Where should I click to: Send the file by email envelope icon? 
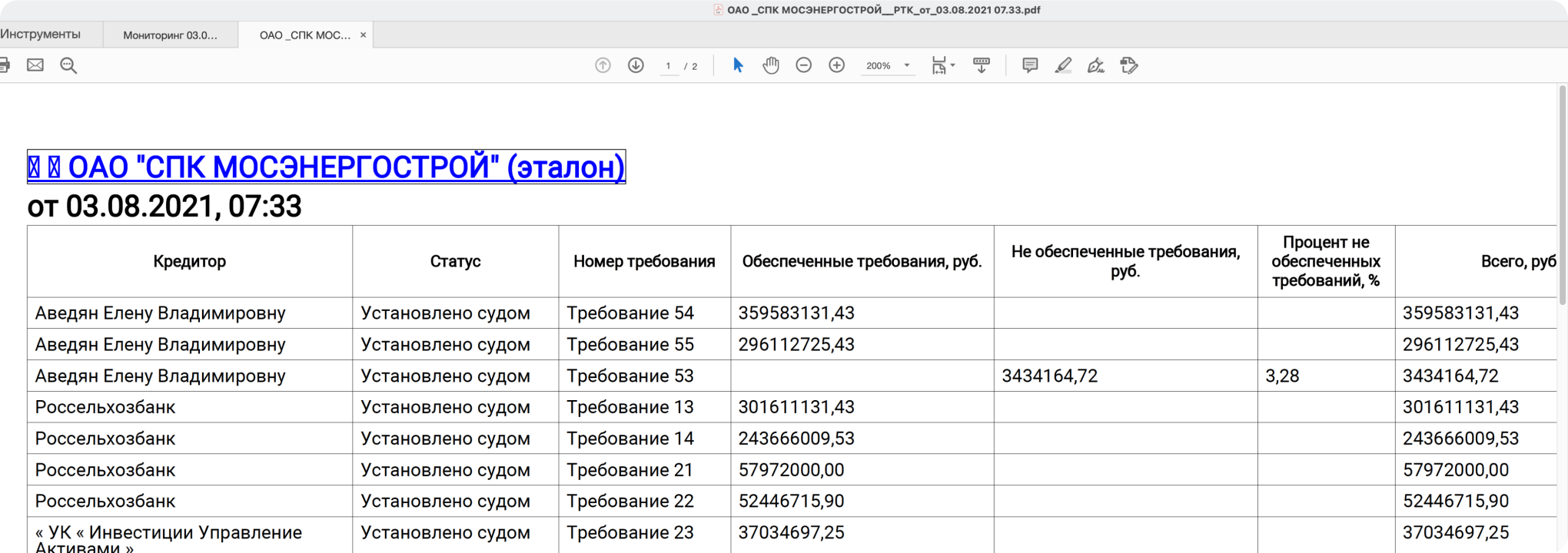click(35, 65)
